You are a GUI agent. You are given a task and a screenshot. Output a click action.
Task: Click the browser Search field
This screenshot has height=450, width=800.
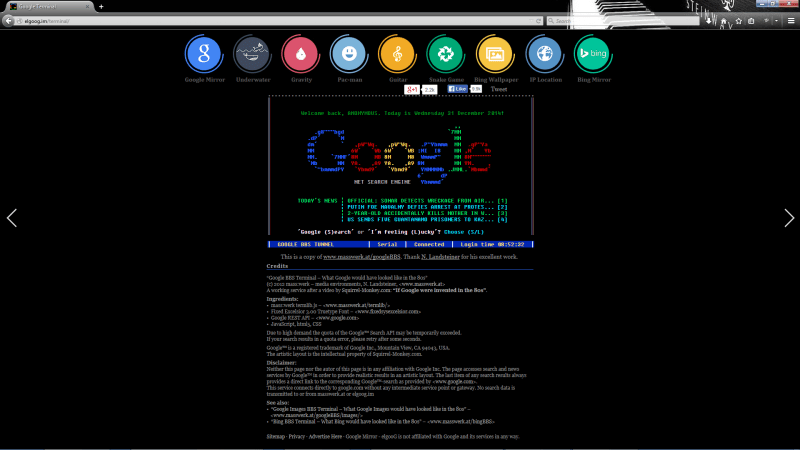[x=622, y=21]
